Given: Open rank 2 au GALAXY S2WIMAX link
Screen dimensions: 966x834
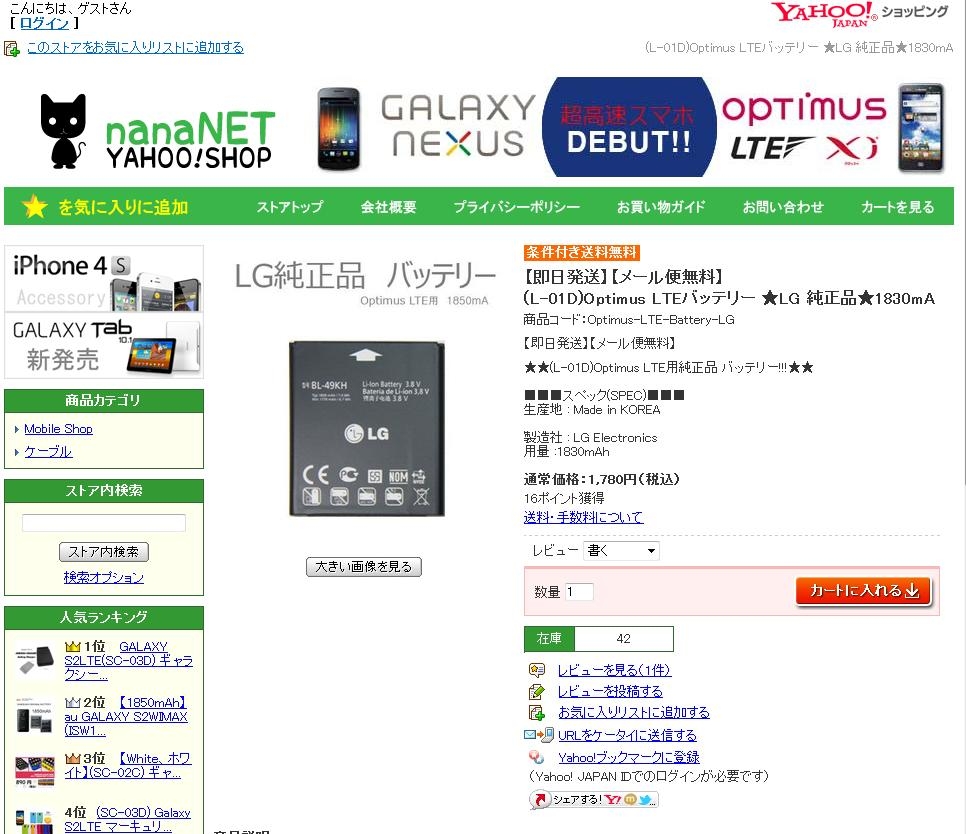Looking at the screenshot, I should (x=126, y=716).
